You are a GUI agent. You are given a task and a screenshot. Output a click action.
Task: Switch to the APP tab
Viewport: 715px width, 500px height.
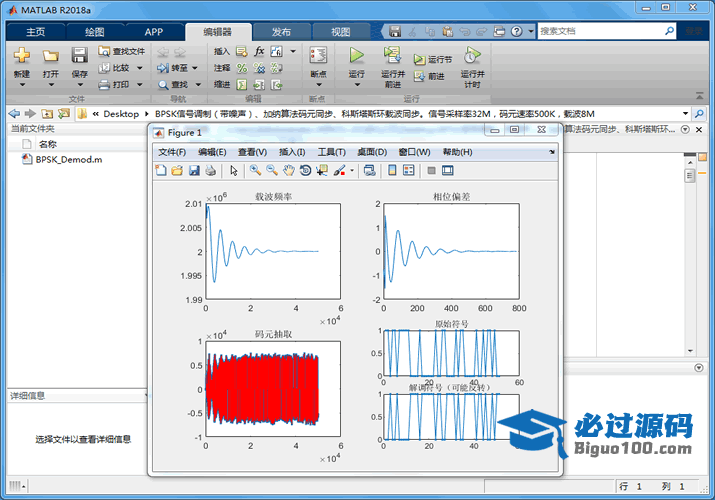click(x=154, y=32)
